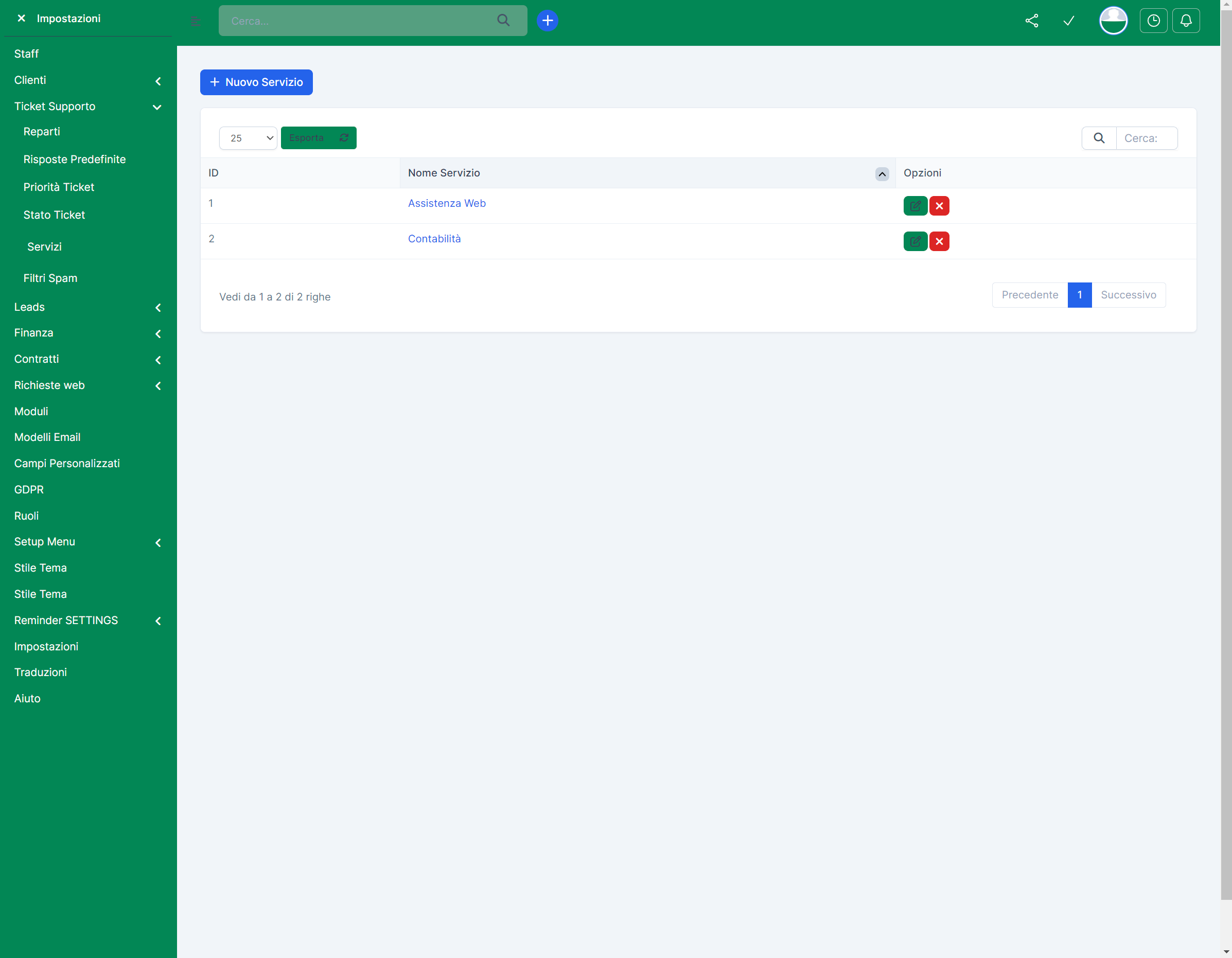The width and height of the screenshot is (1232, 958).
Task: Edit the Assistenza Web service
Action: 914,206
